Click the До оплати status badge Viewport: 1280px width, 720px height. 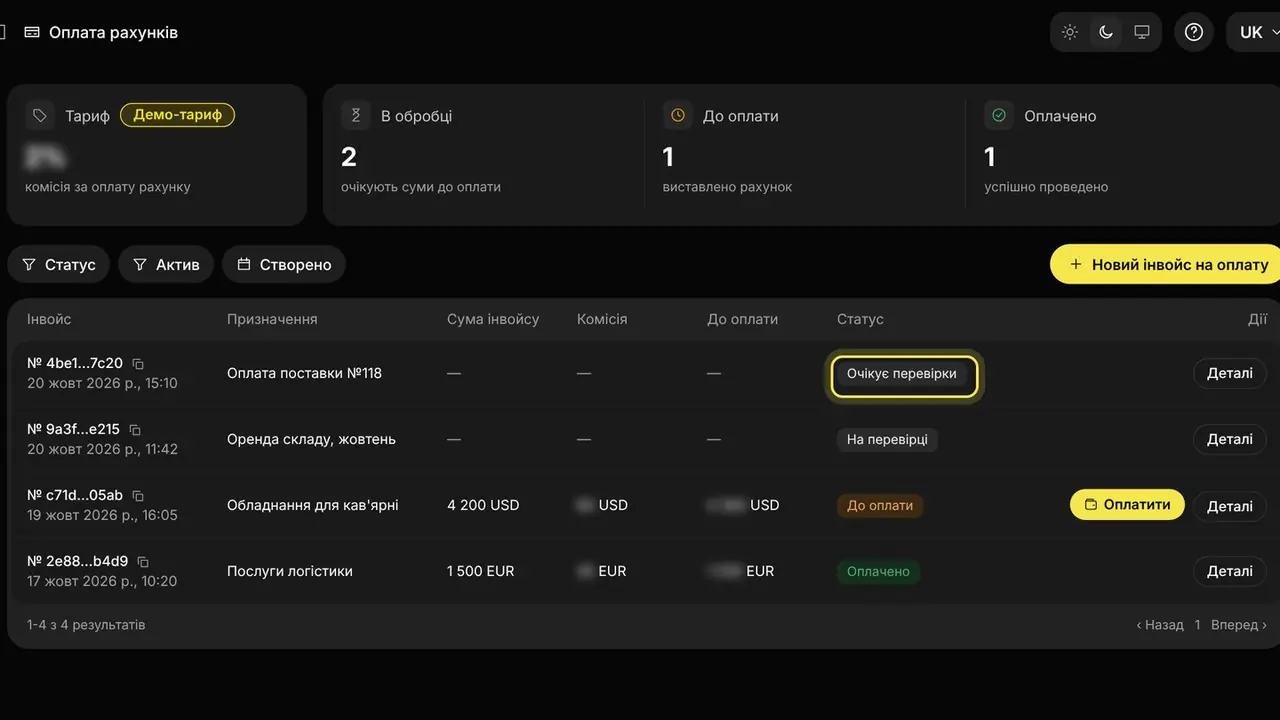click(880, 505)
